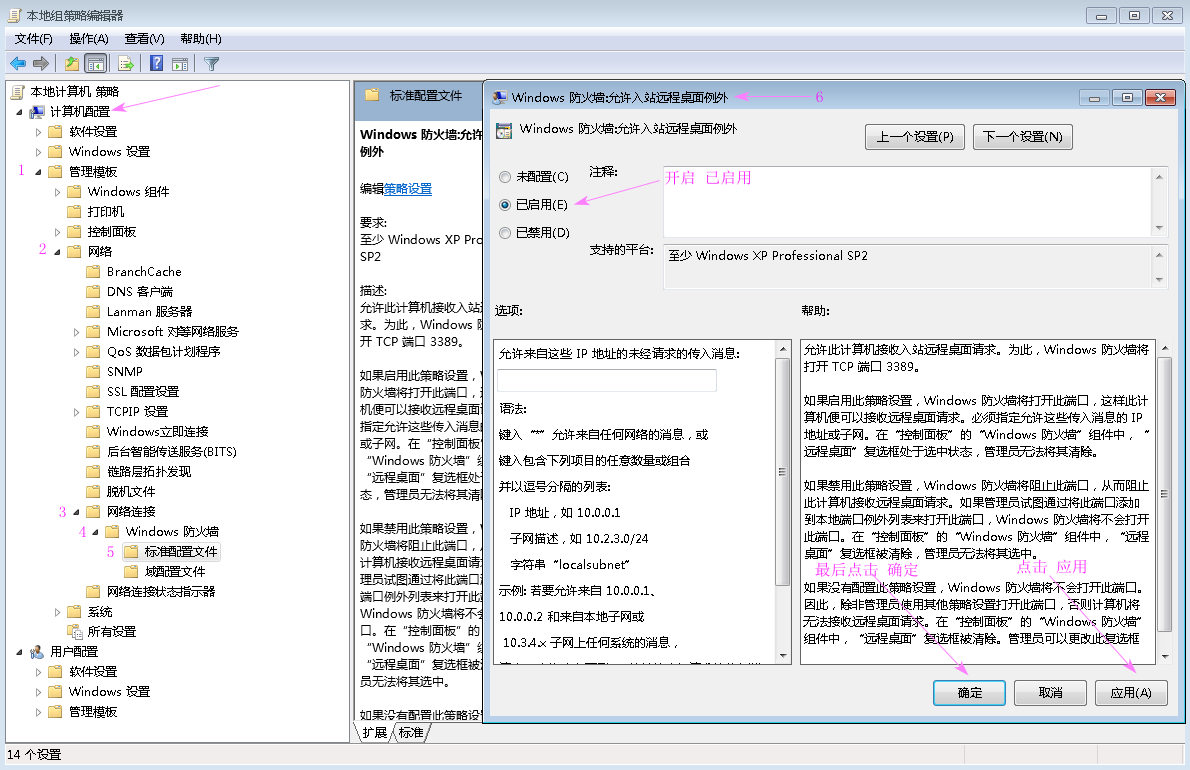Click the Back navigation arrow in the toolbar

(17, 63)
